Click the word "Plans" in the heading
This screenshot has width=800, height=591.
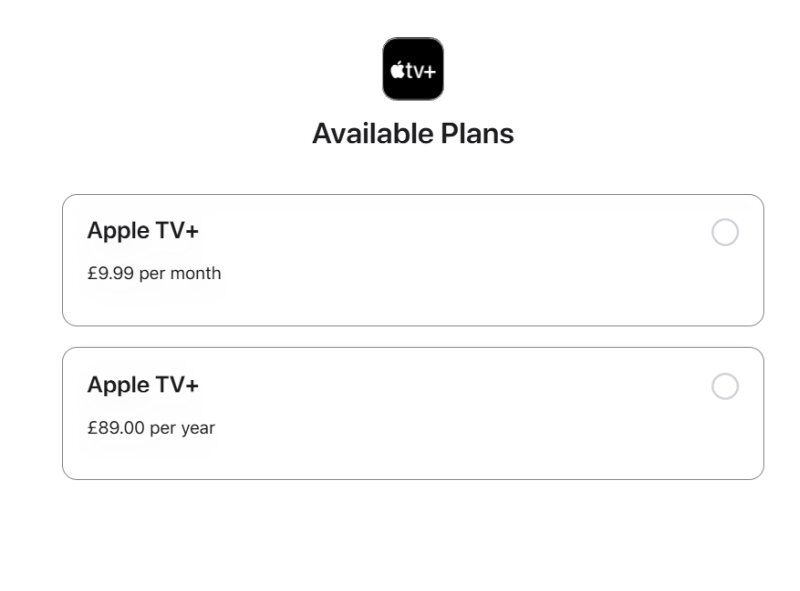tap(477, 133)
